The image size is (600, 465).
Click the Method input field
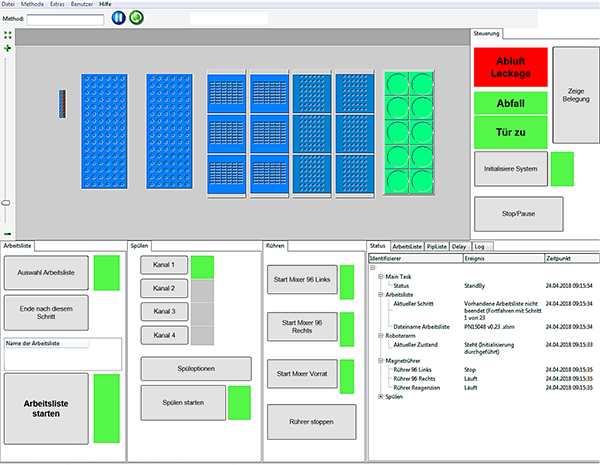tap(65, 18)
